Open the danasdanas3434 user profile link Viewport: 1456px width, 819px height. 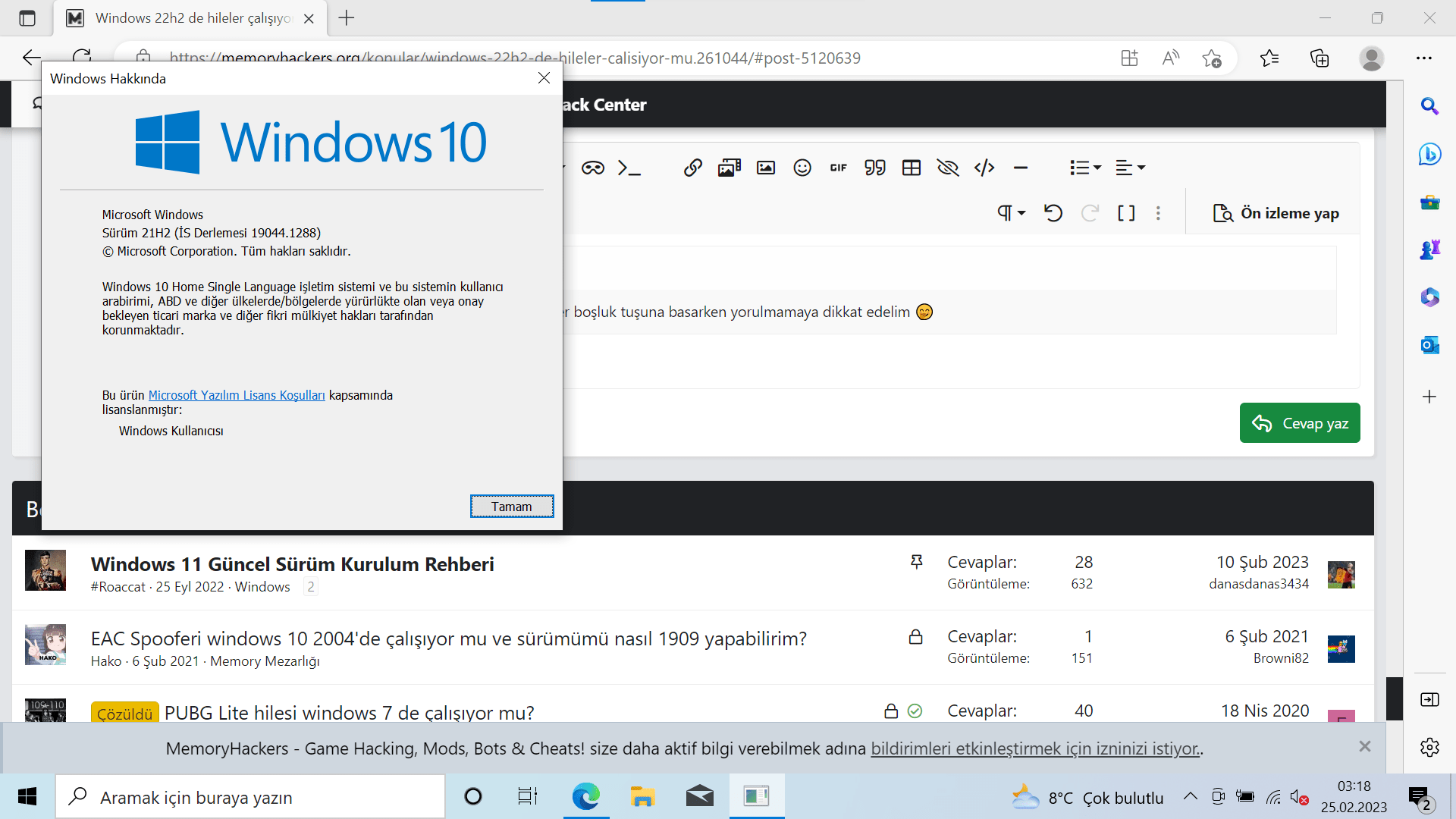(1259, 584)
